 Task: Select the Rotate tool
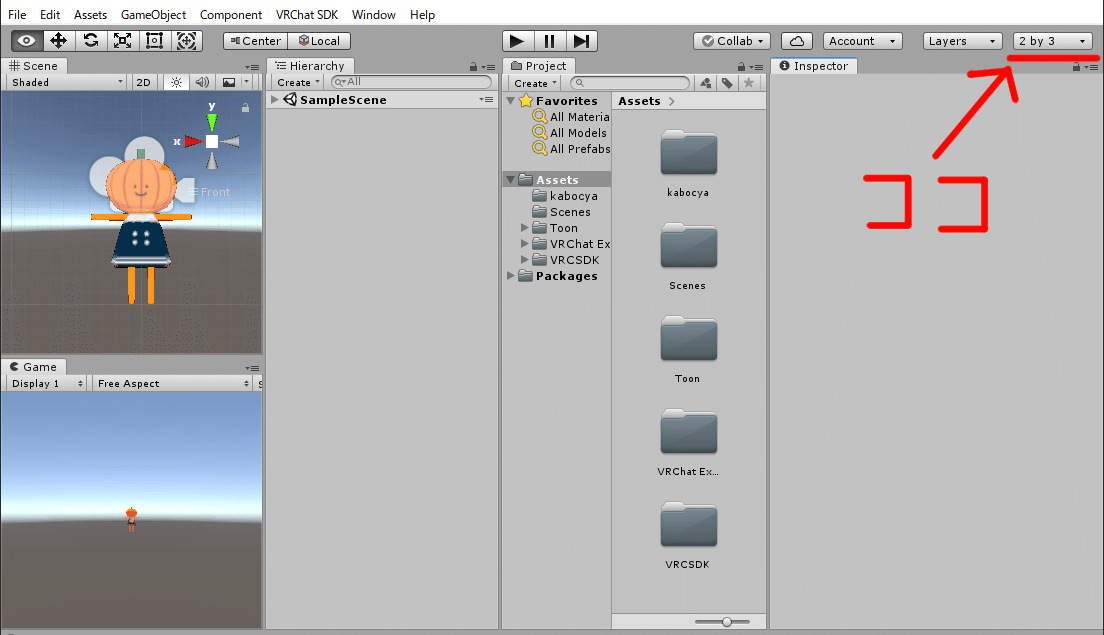[x=91, y=41]
